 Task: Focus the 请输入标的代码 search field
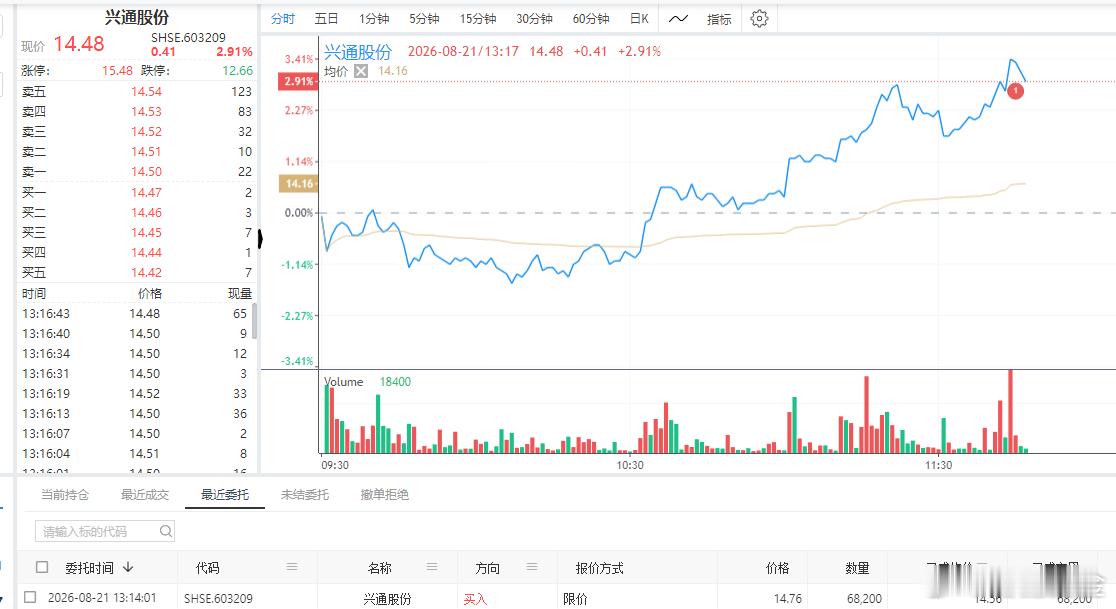(105, 531)
